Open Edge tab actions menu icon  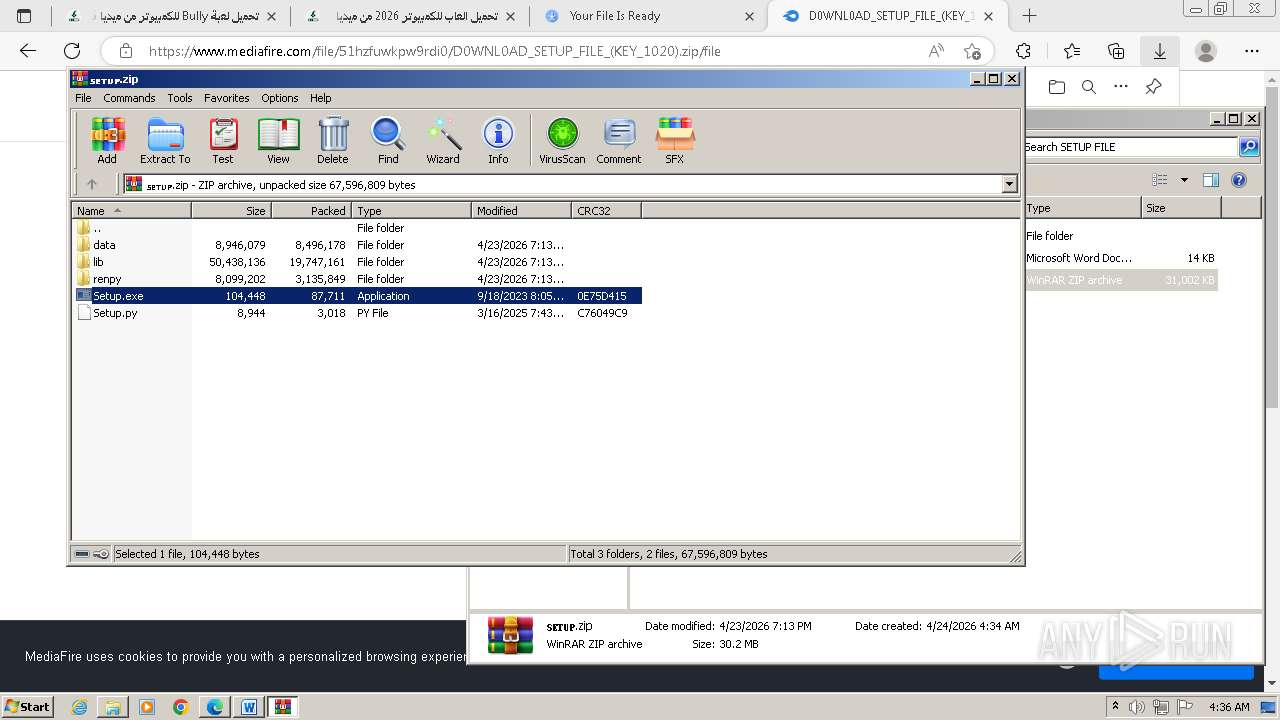24,16
